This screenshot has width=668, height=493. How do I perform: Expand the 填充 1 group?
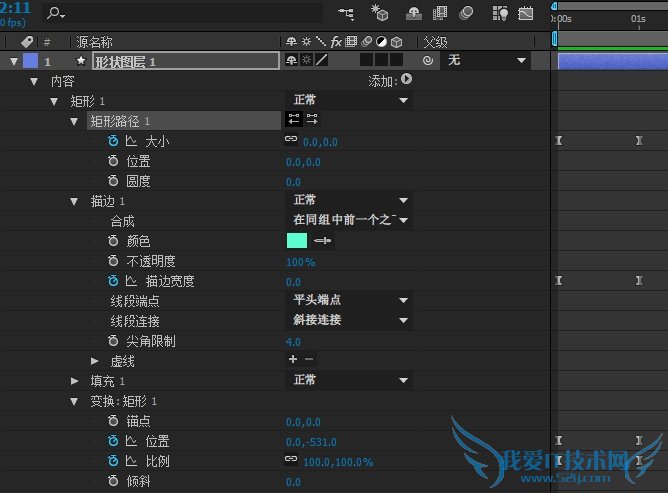coord(74,381)
